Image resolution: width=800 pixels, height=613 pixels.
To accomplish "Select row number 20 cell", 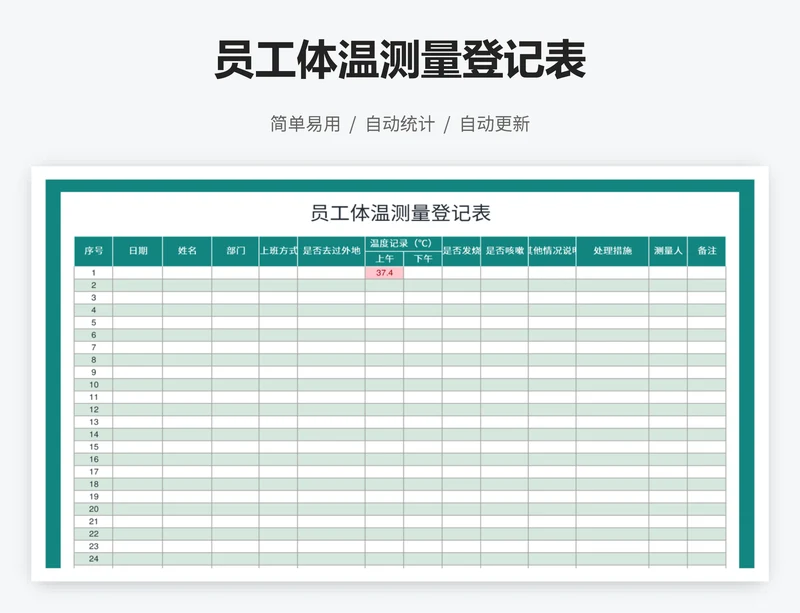I will (93, 509).
